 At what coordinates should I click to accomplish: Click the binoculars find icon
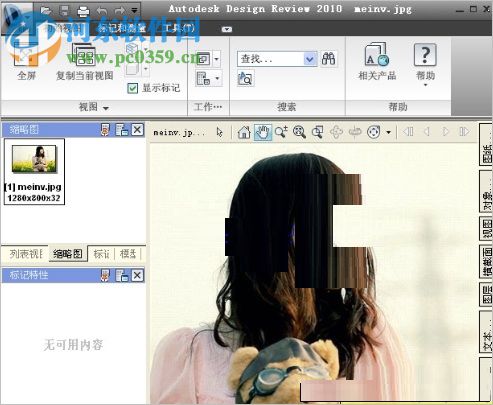pyautogui.click(x=328, y=59)
